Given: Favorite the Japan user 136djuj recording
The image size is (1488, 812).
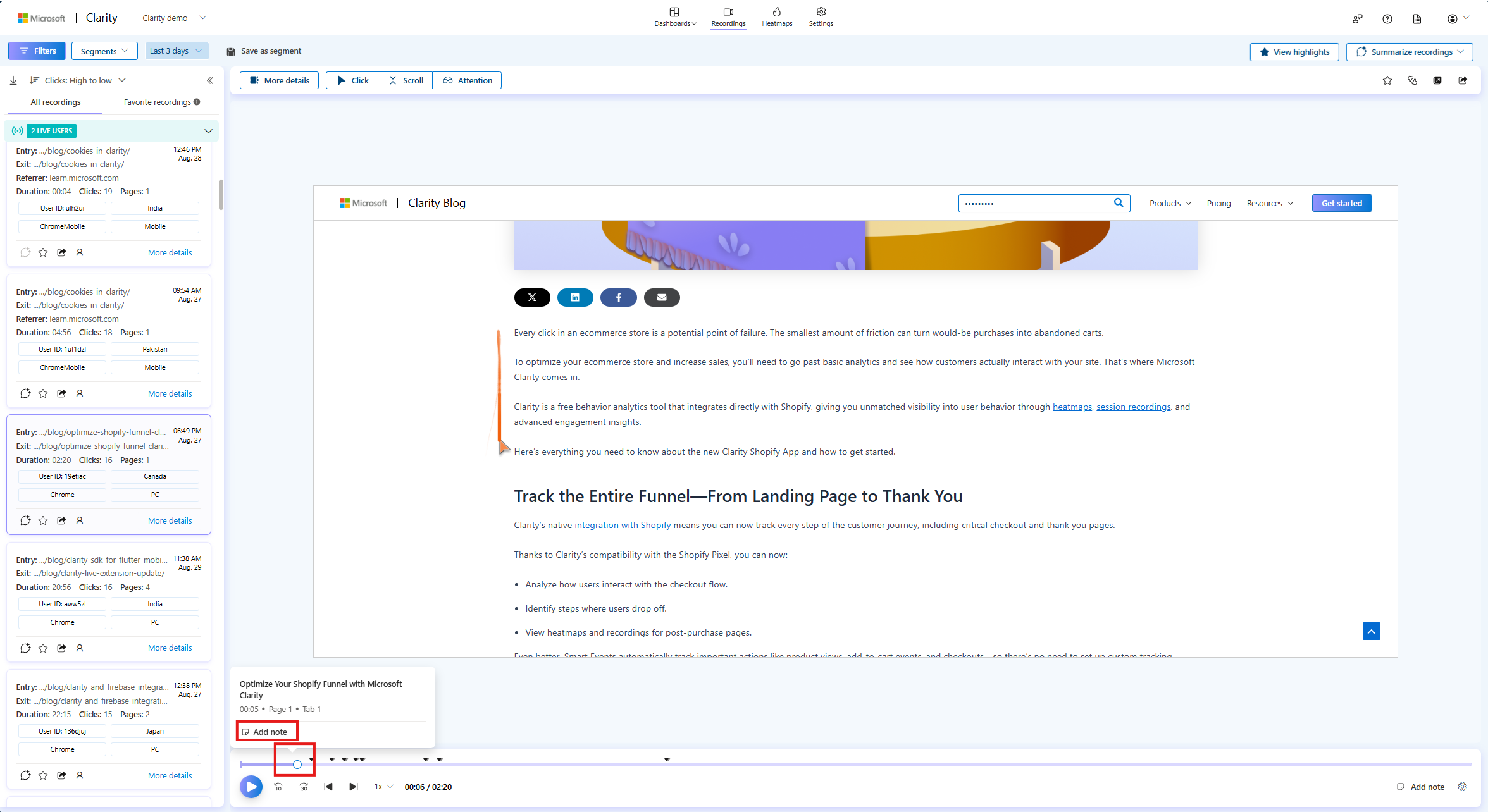Looking at the screenshot, I should [x=43, y=775].
